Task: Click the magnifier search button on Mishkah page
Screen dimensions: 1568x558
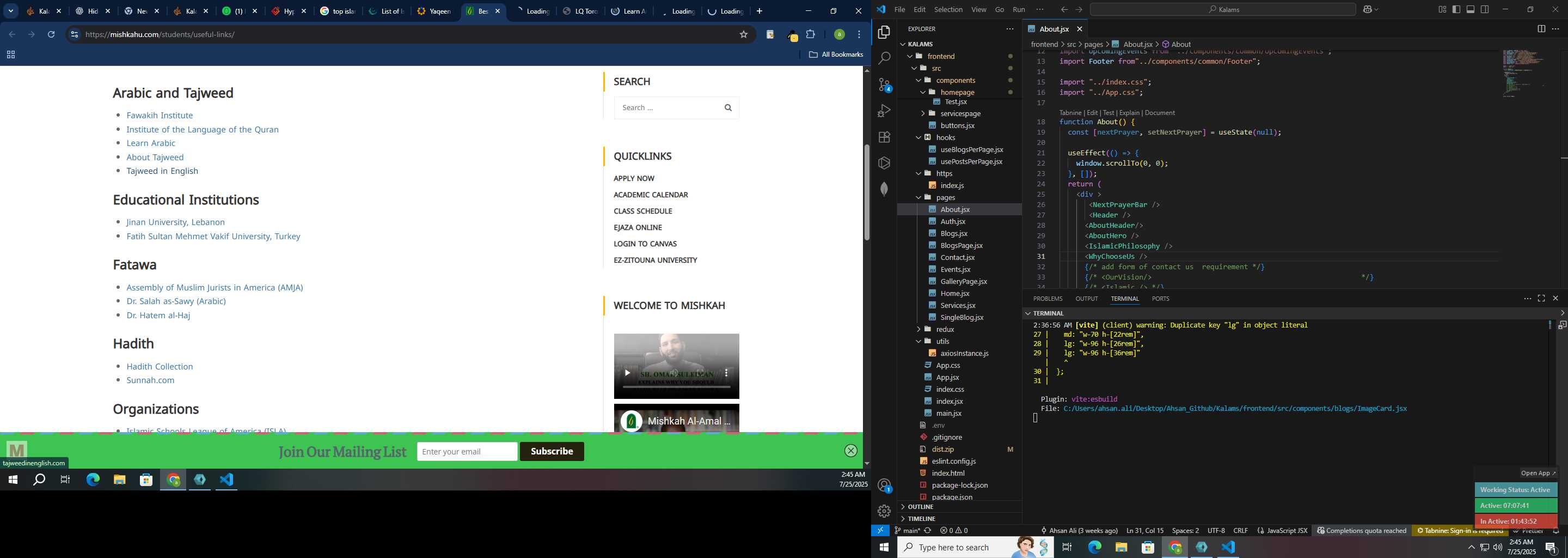Action: point(728,108)
